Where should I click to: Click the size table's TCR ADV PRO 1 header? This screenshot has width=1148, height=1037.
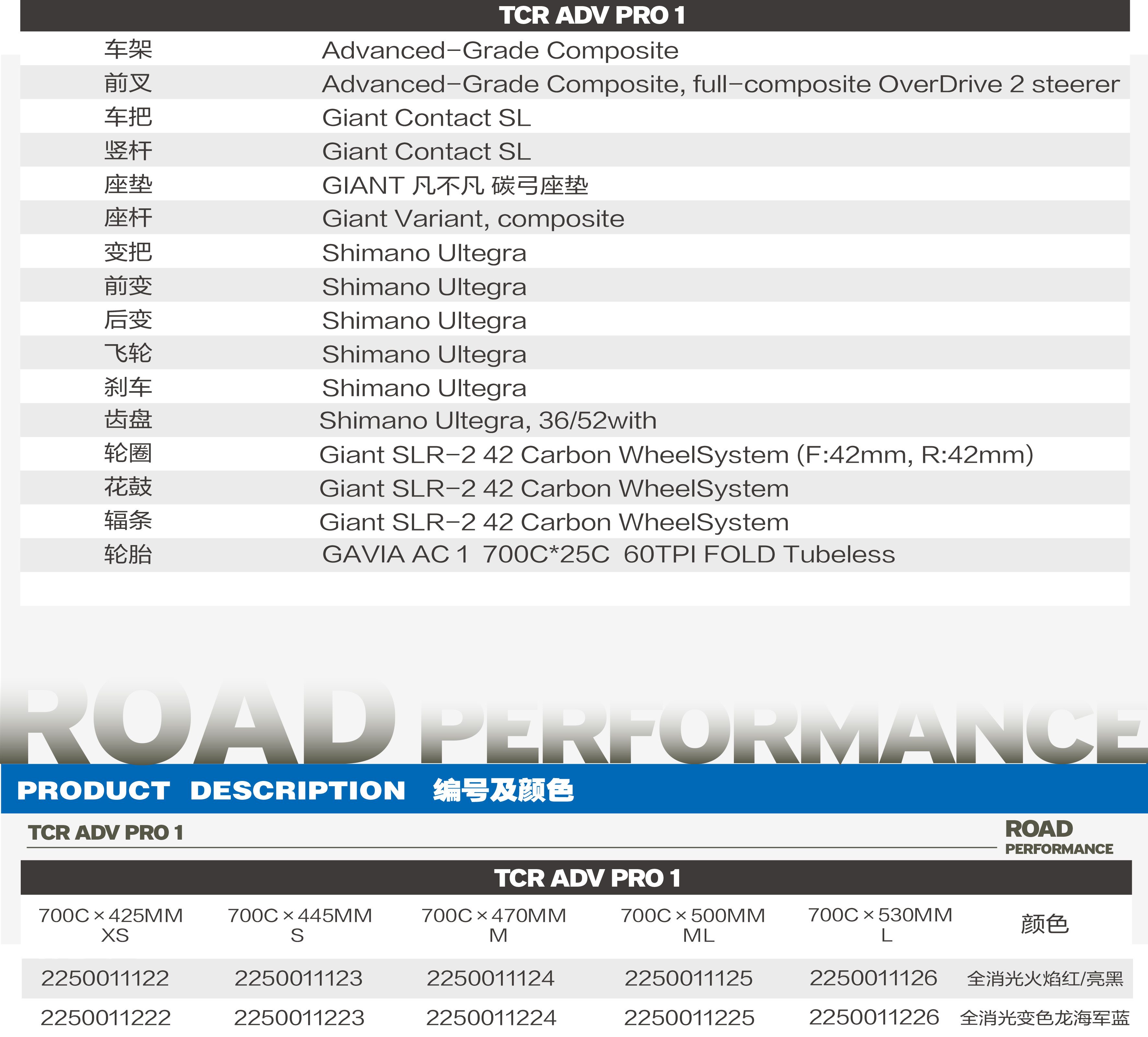pos(587,878)
